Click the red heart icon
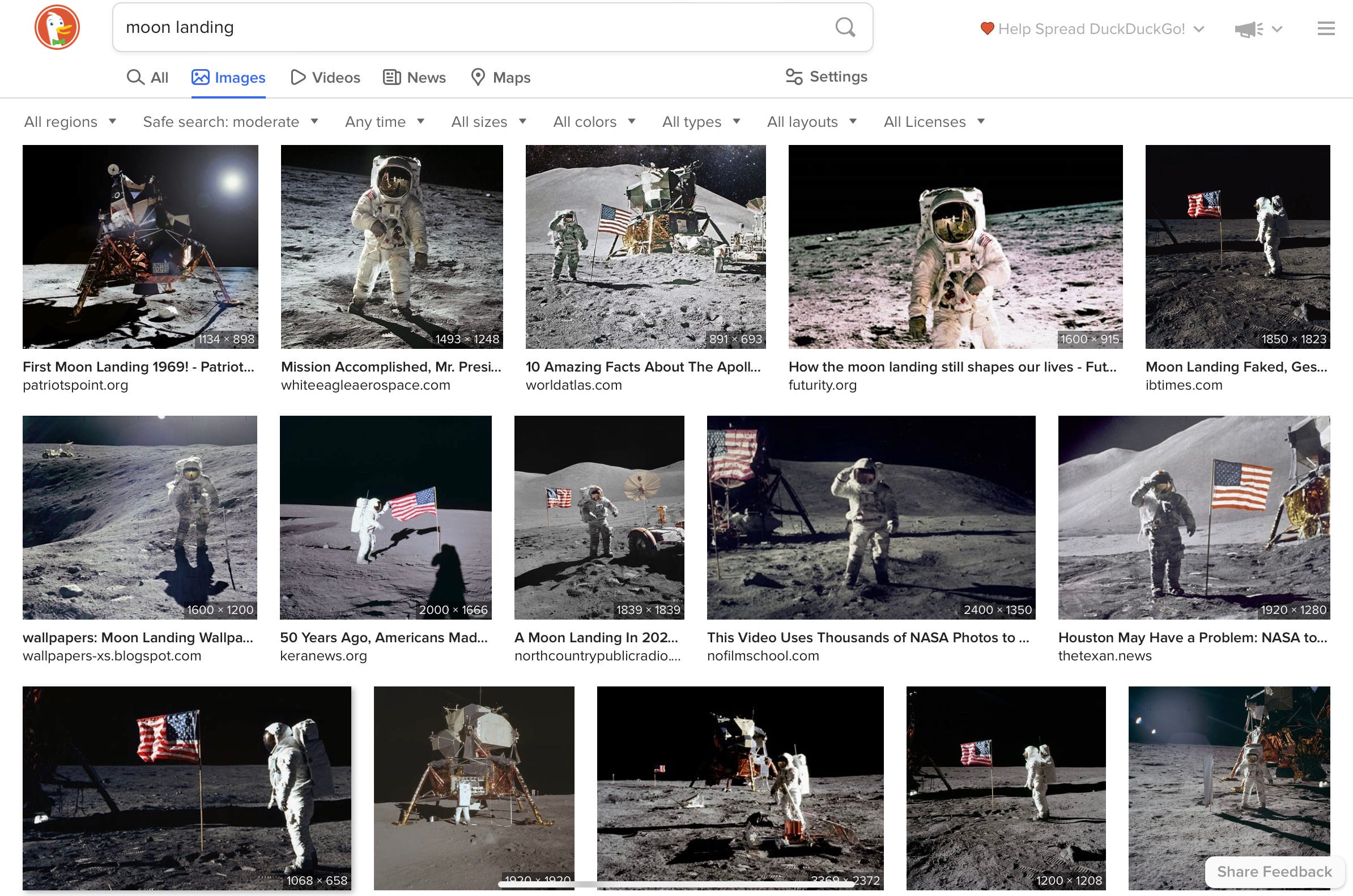 986,28
